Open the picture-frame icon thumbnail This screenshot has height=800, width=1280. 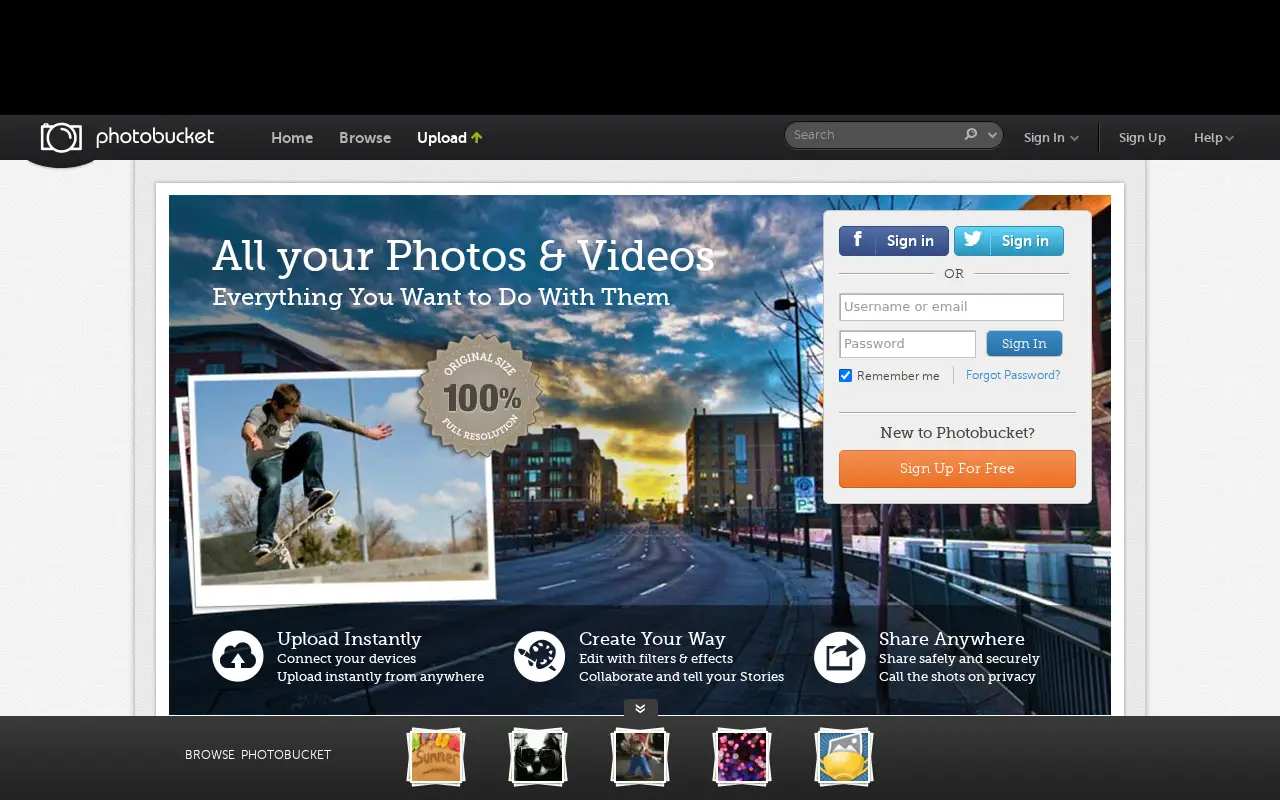coord(844,757)
